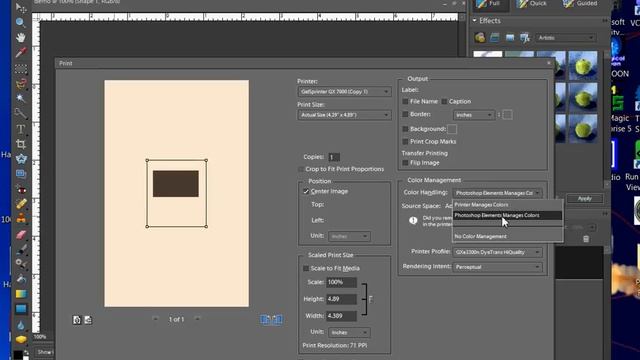This screenshot has height=360, width=640.
Task: Select the Straighten tool
Action: coord(20,174)
